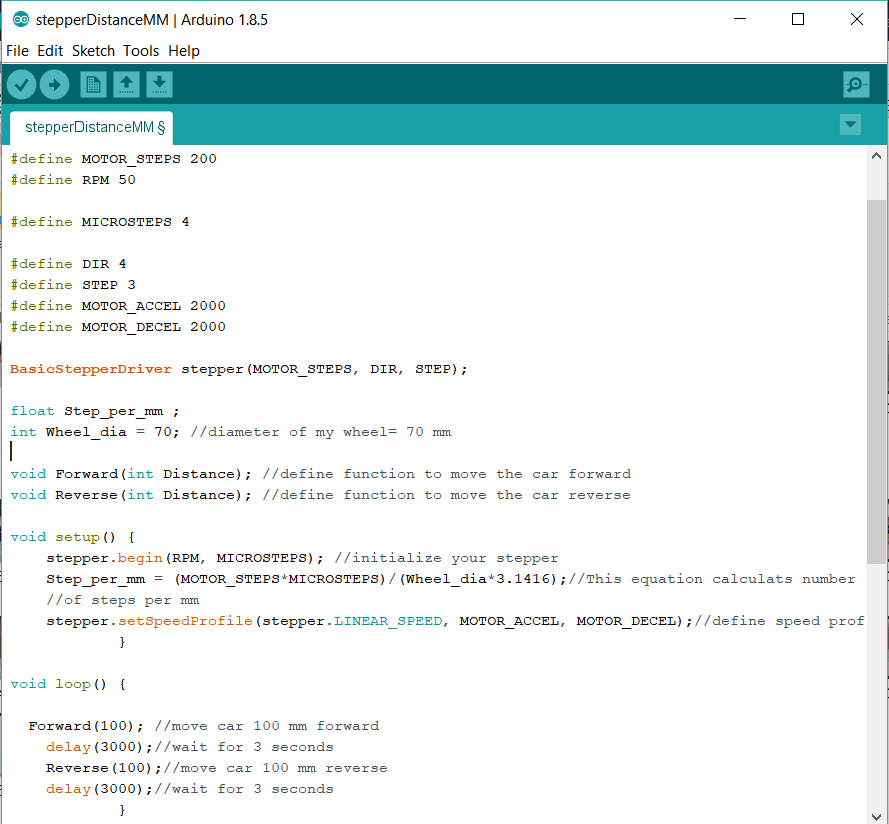Click the line '#define MICROSTEPS 4'
This screenshot has width=889, height=824.
pos(100,222)
